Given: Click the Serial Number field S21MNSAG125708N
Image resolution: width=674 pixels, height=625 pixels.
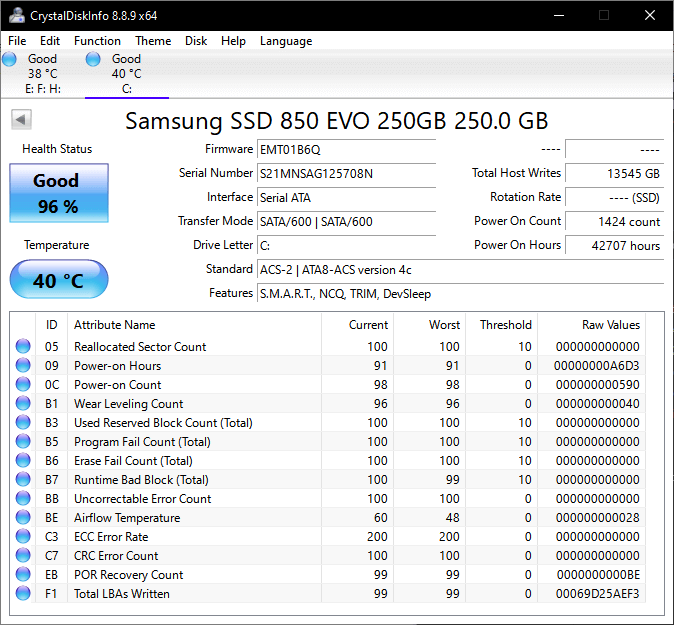Looking at the screenshot, I should pyautogui.click(x=346, y=174).
